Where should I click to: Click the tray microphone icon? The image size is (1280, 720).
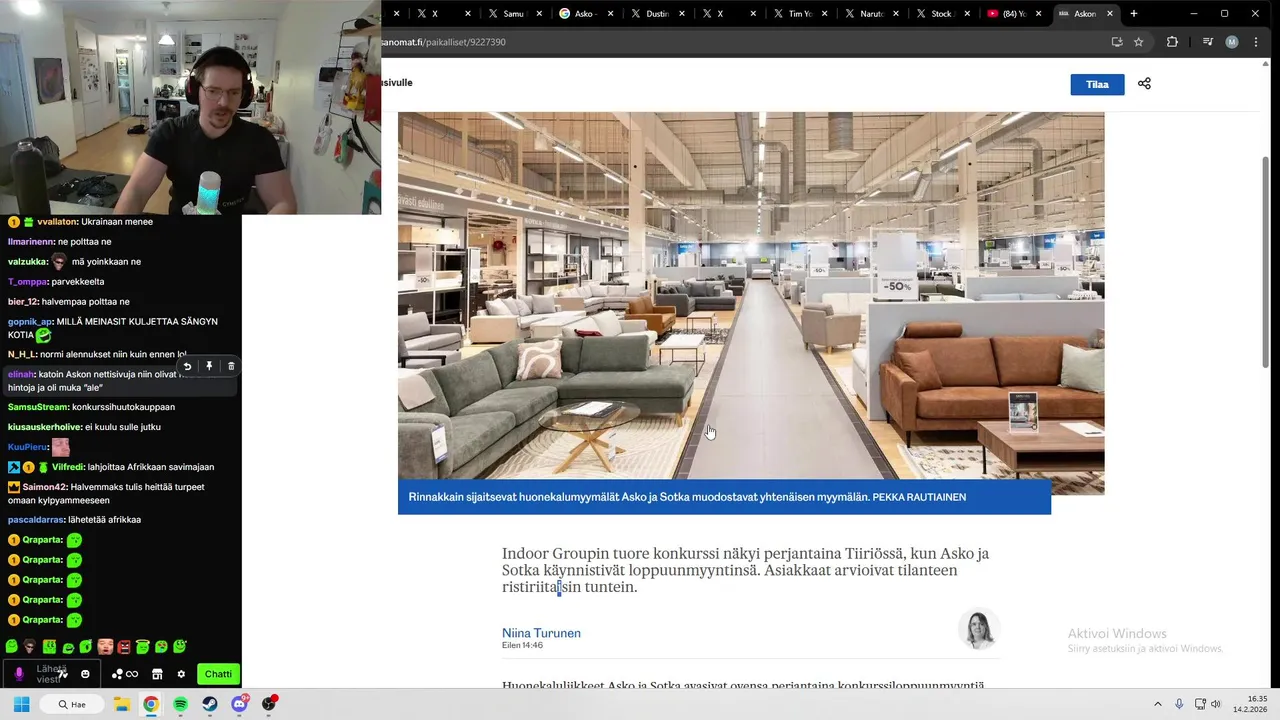click(1179, 704)
